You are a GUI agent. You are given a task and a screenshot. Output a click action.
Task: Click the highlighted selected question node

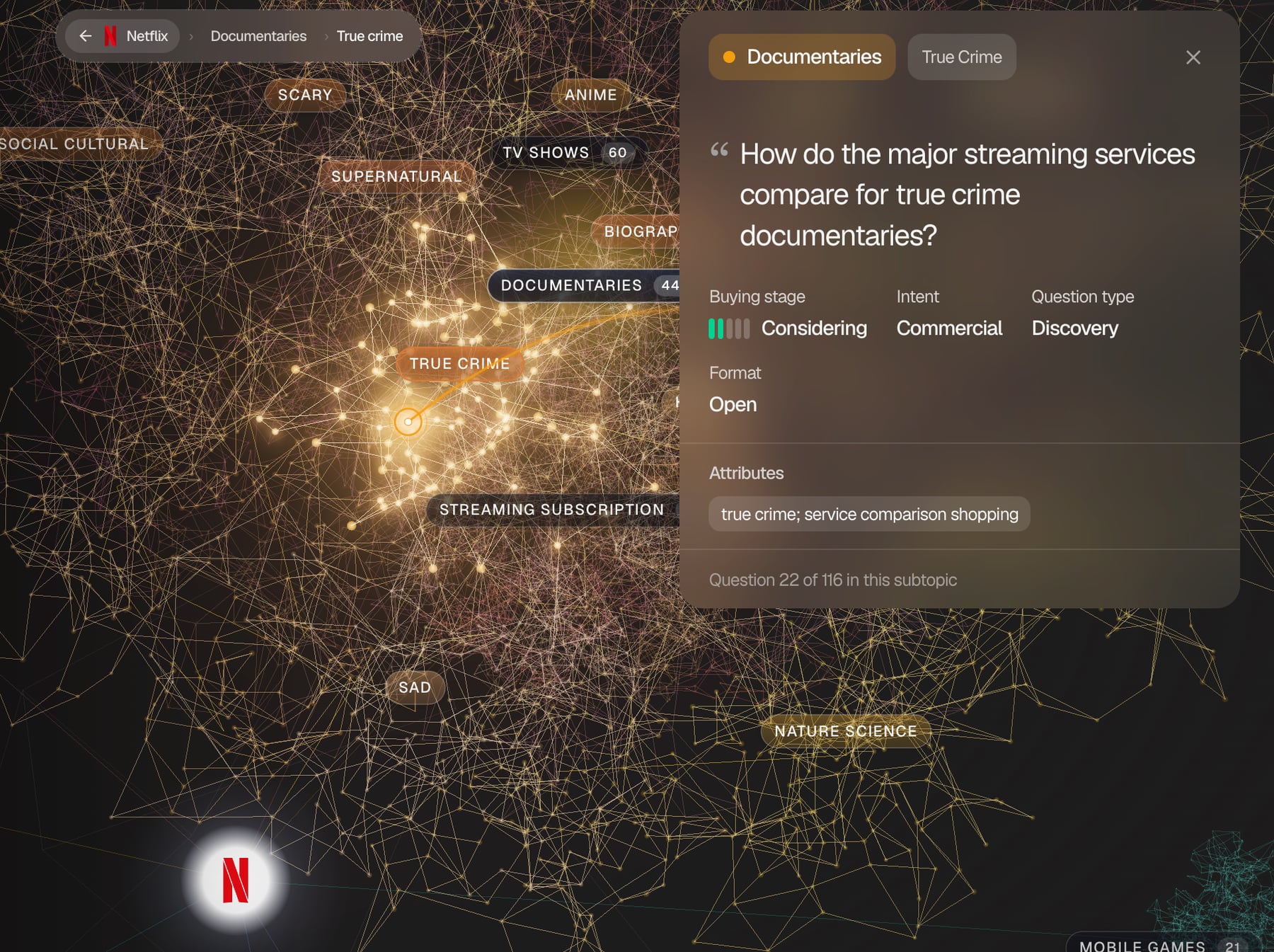408,422
